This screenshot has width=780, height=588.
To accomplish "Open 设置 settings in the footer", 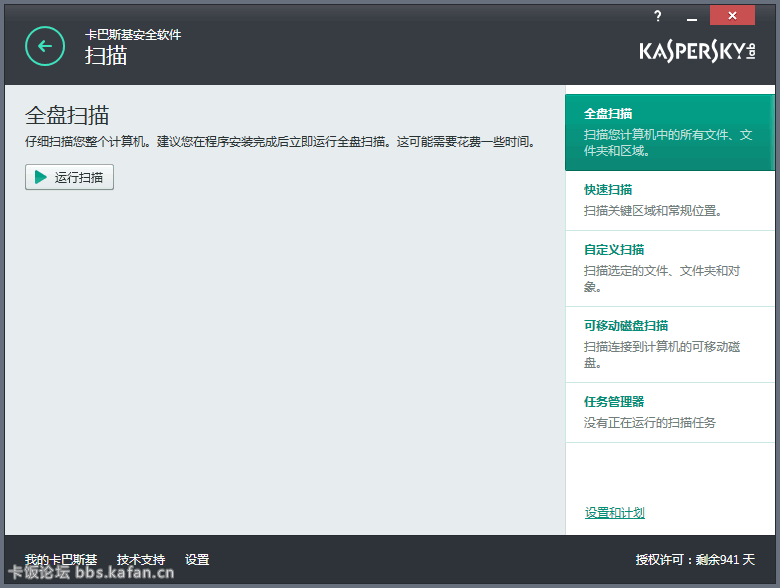I will pos(197,560).
